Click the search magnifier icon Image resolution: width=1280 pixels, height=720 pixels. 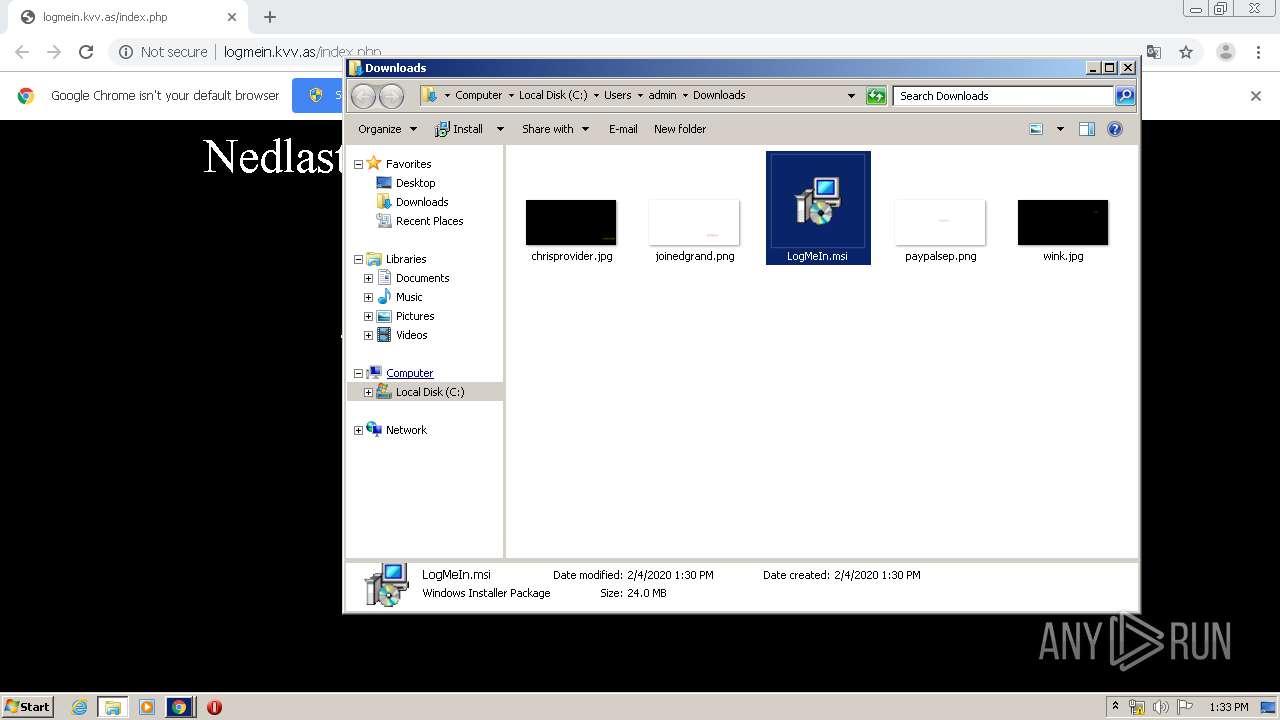pos(1125,96)
